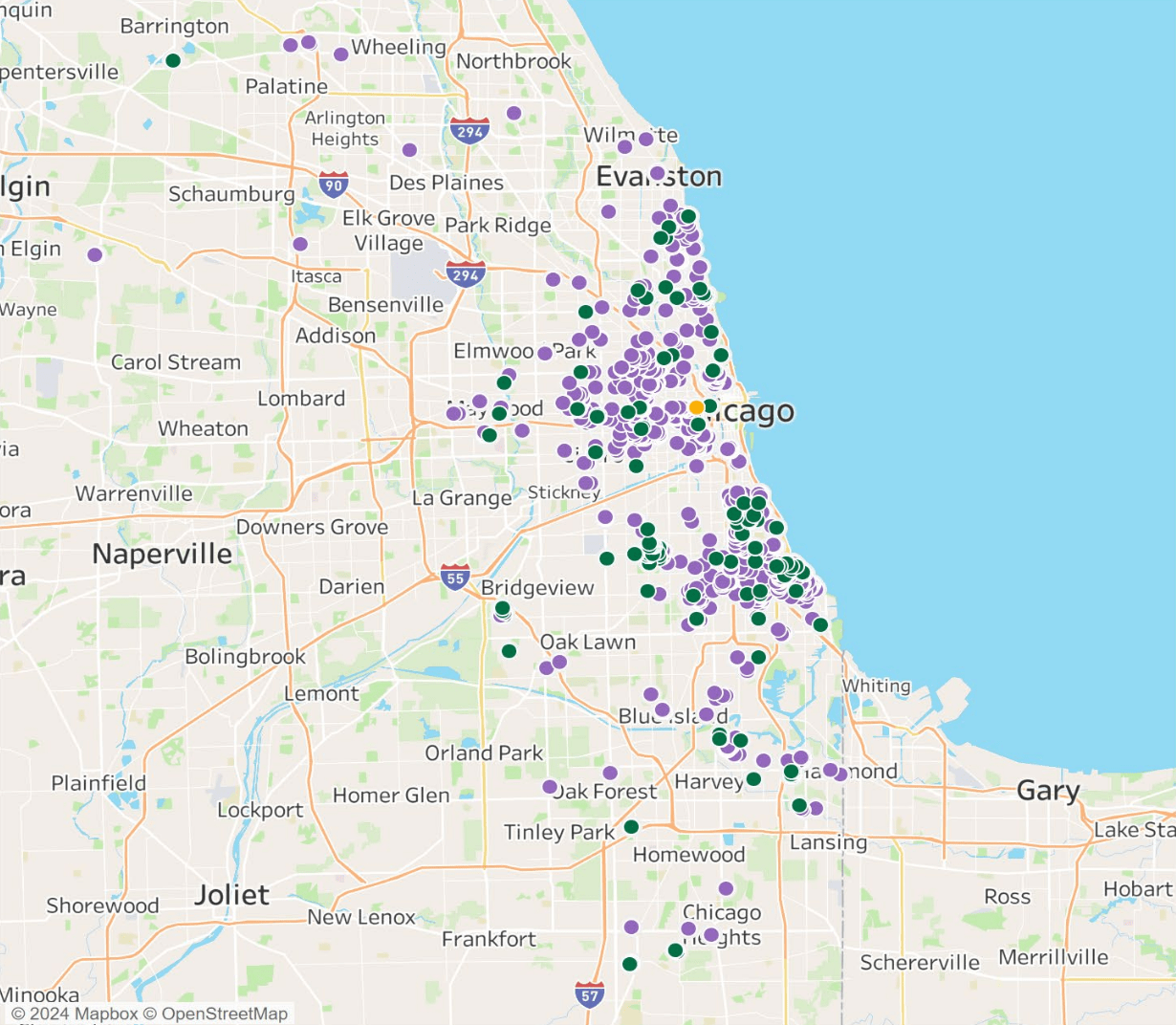Click the Interstate 55 highway shield
The image size is (1176, 1025).
tap(455, 578)
